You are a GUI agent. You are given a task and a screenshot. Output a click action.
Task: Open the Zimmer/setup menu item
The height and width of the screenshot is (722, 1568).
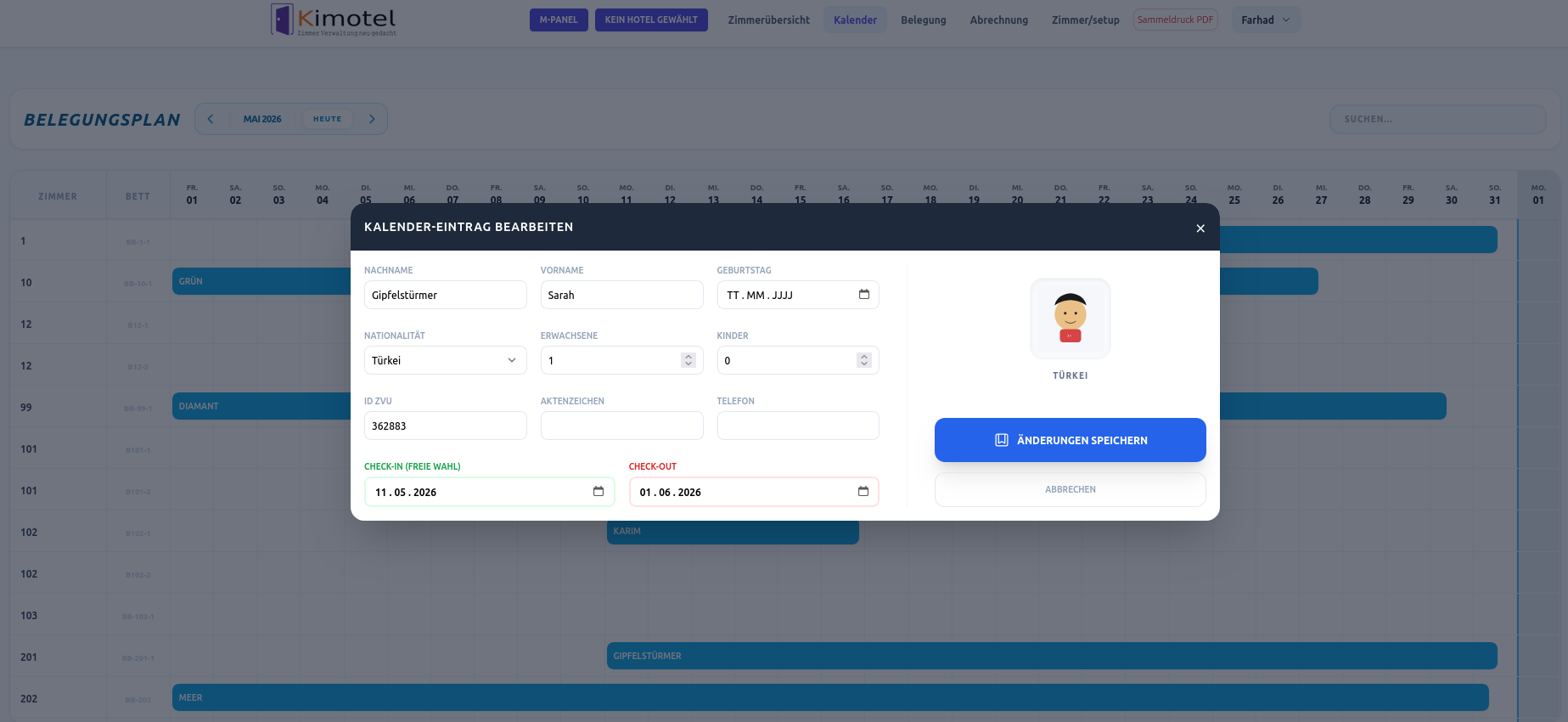(x=1085, y=20)
